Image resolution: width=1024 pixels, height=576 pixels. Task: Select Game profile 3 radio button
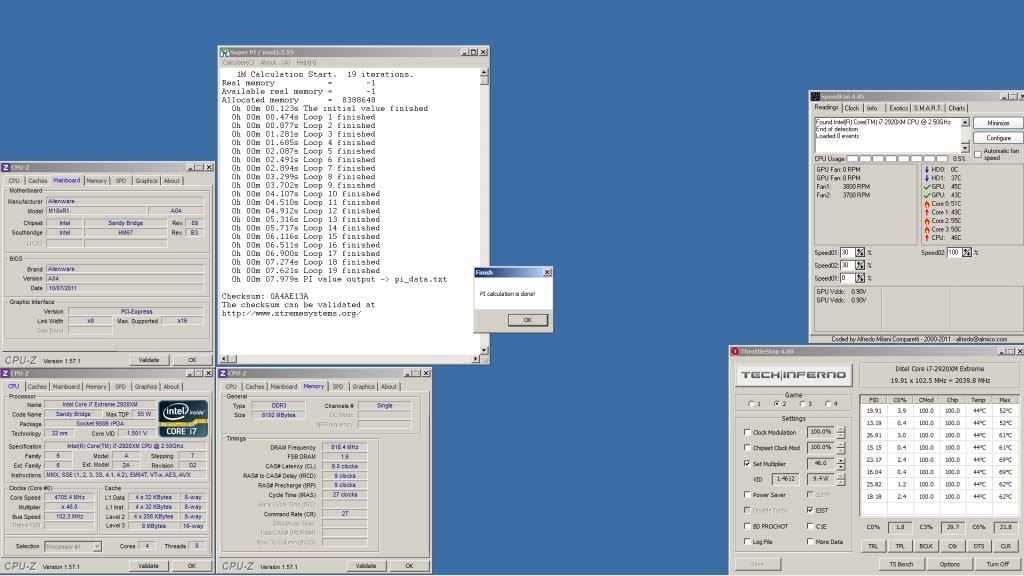pos(803,404)
